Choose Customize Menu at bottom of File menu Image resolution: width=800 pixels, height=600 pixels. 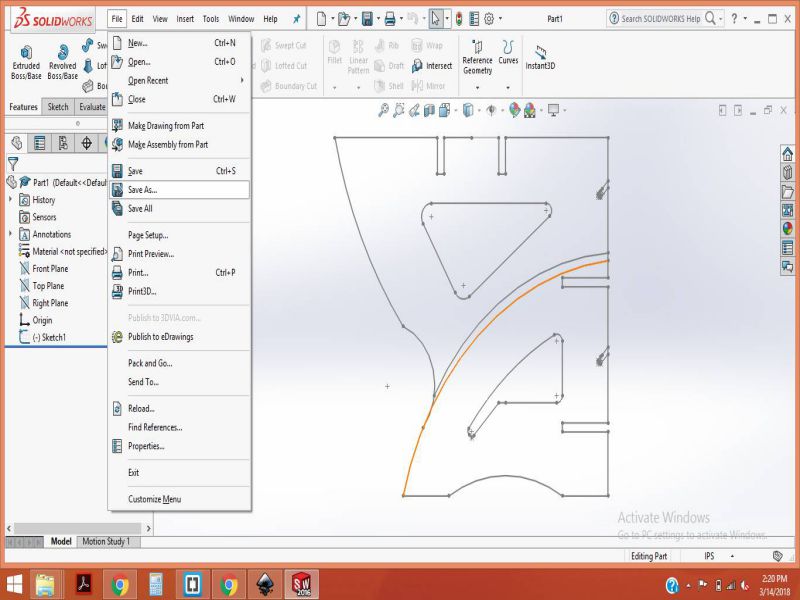(x=179, y=499)
